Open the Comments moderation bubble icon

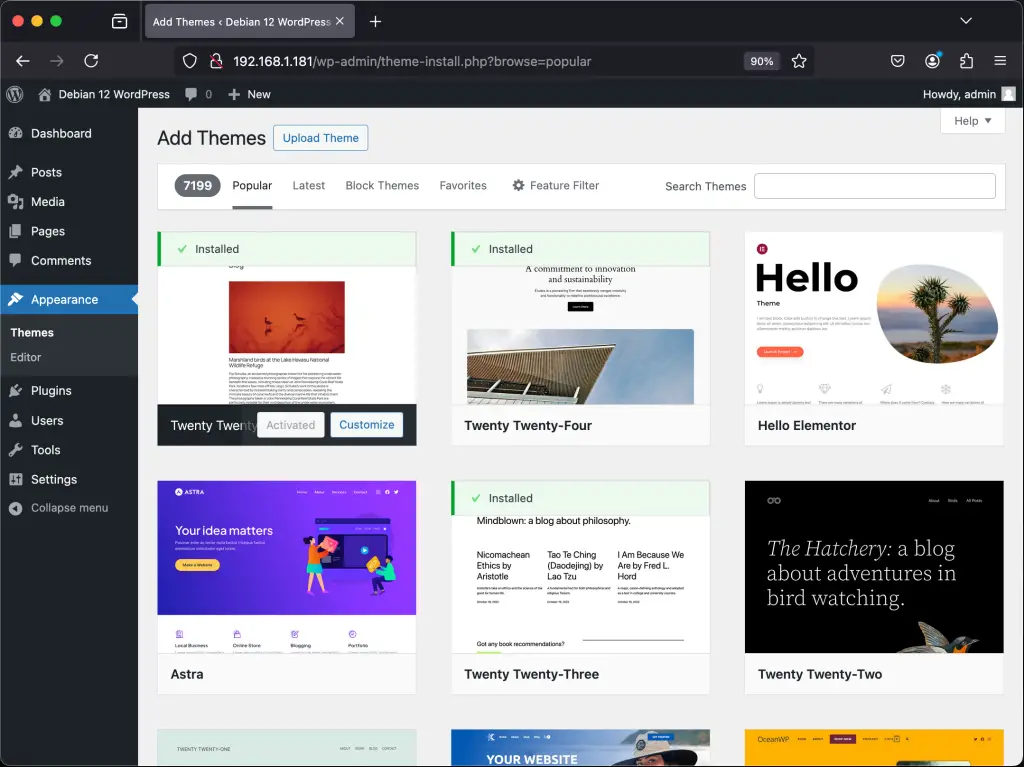(196, 94)
